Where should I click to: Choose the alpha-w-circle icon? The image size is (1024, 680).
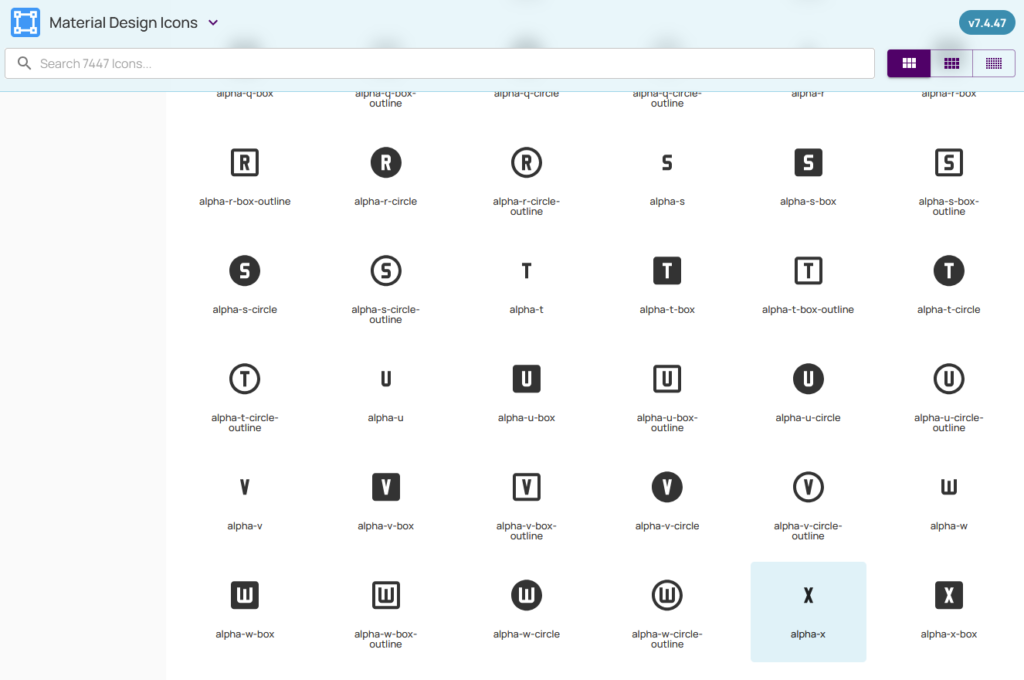point(526,596)
